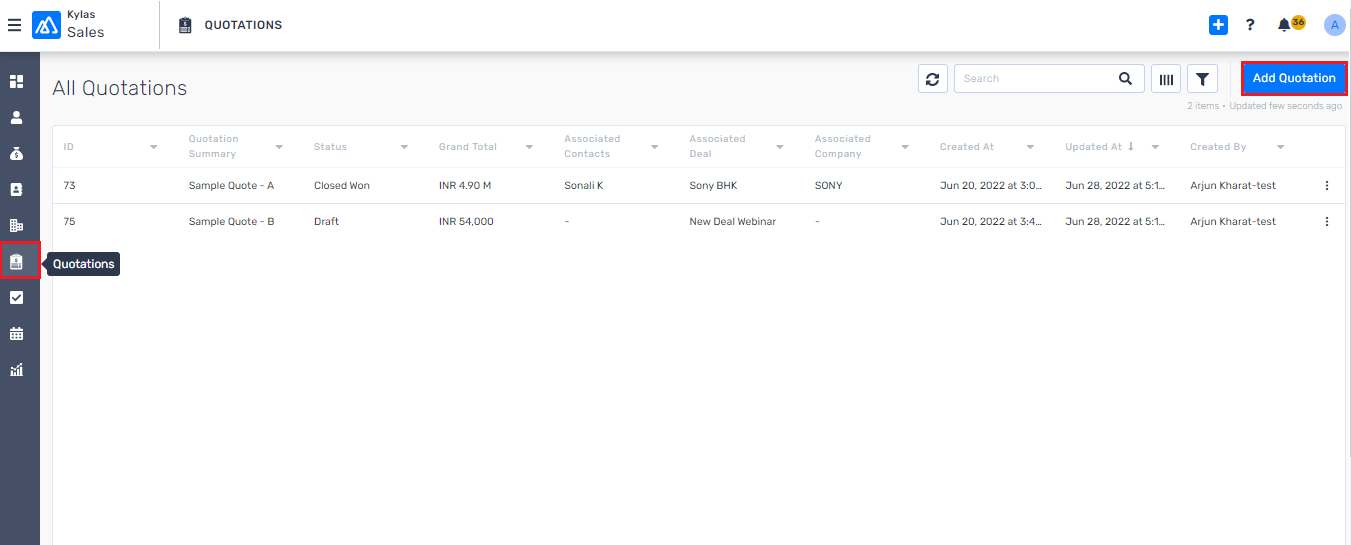Click Created By cell in row 73
1351x545 pixels.
[x=1233, y=185]
